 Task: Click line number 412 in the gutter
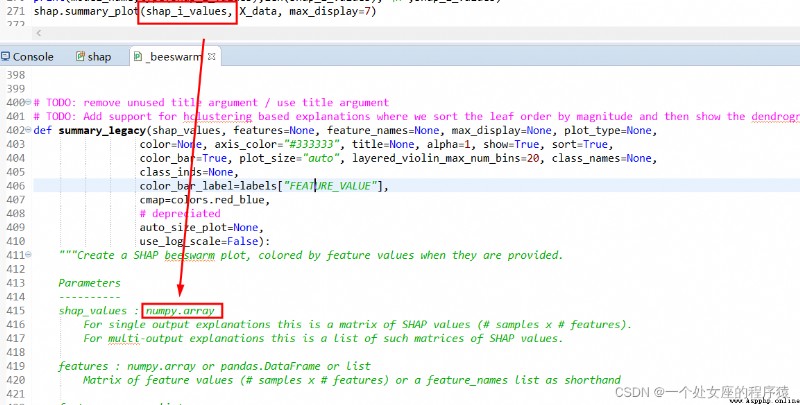coord(15,269)
